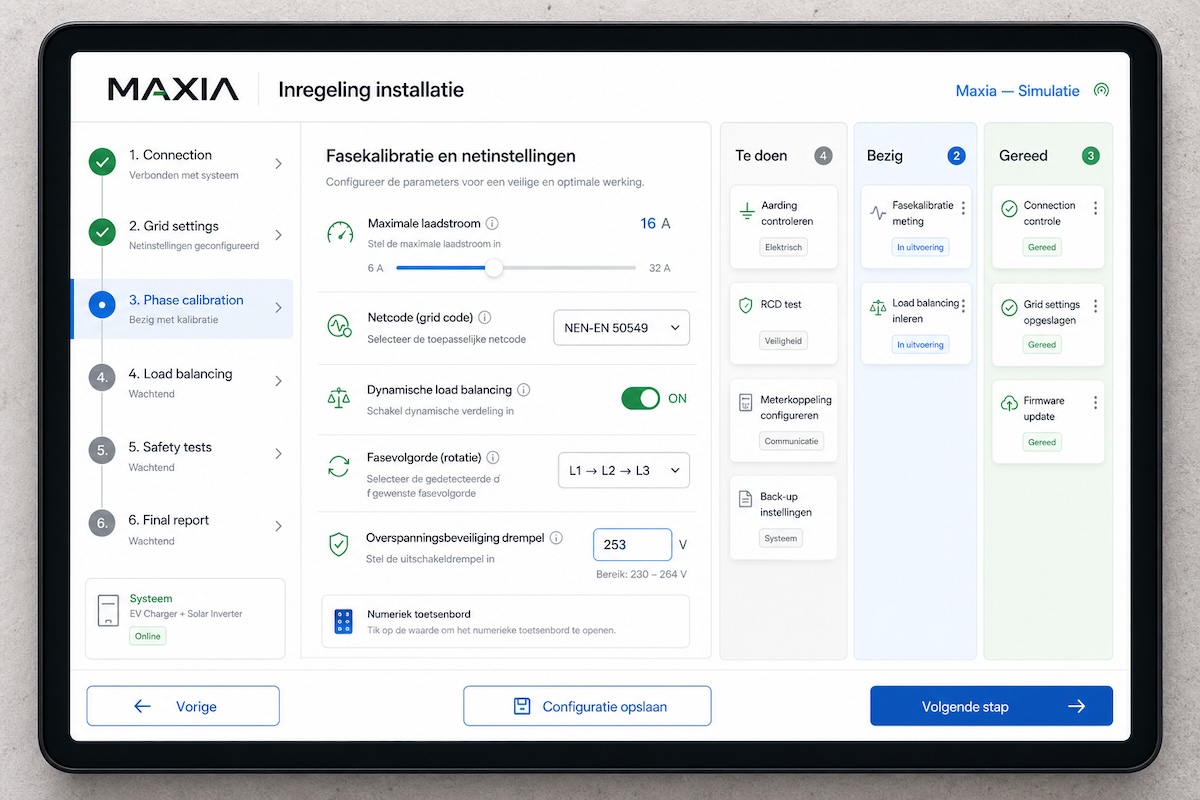Open the L1 → L2 → L3 phase order dropdown
Viewport: 1200px width, 800px height.
[x=623, y=470]
